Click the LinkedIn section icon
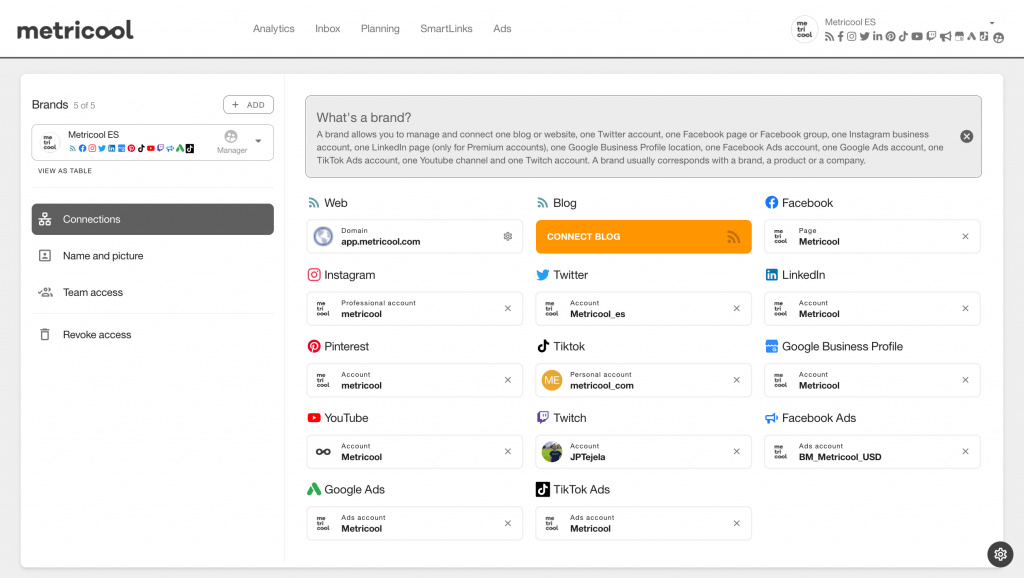 [x=771, y=275]
